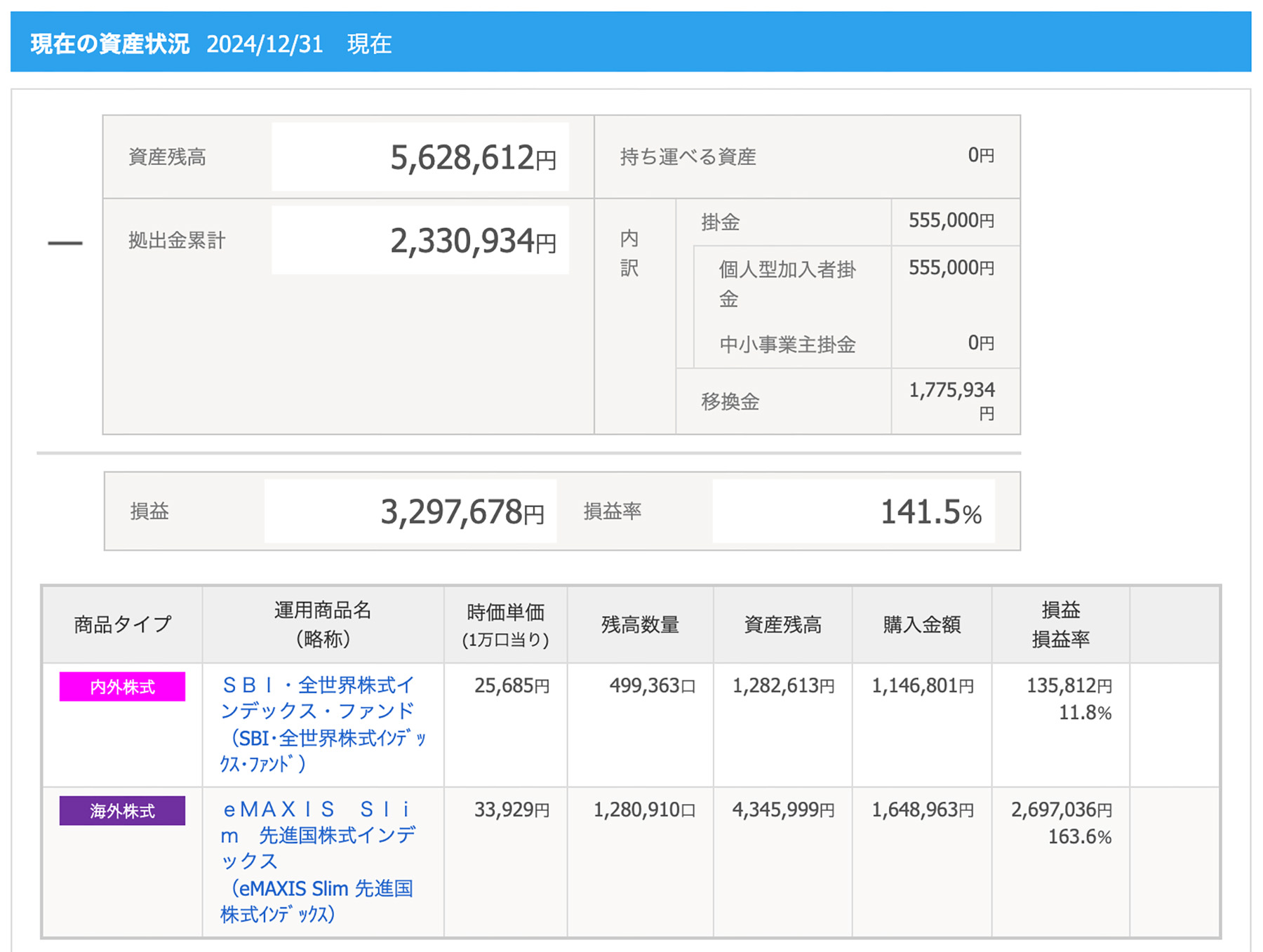This screenshot has width=1263, height=952.
Task: Select unit price 33,929円 in eMAXIS row
Action: click(x=512, y=810)
